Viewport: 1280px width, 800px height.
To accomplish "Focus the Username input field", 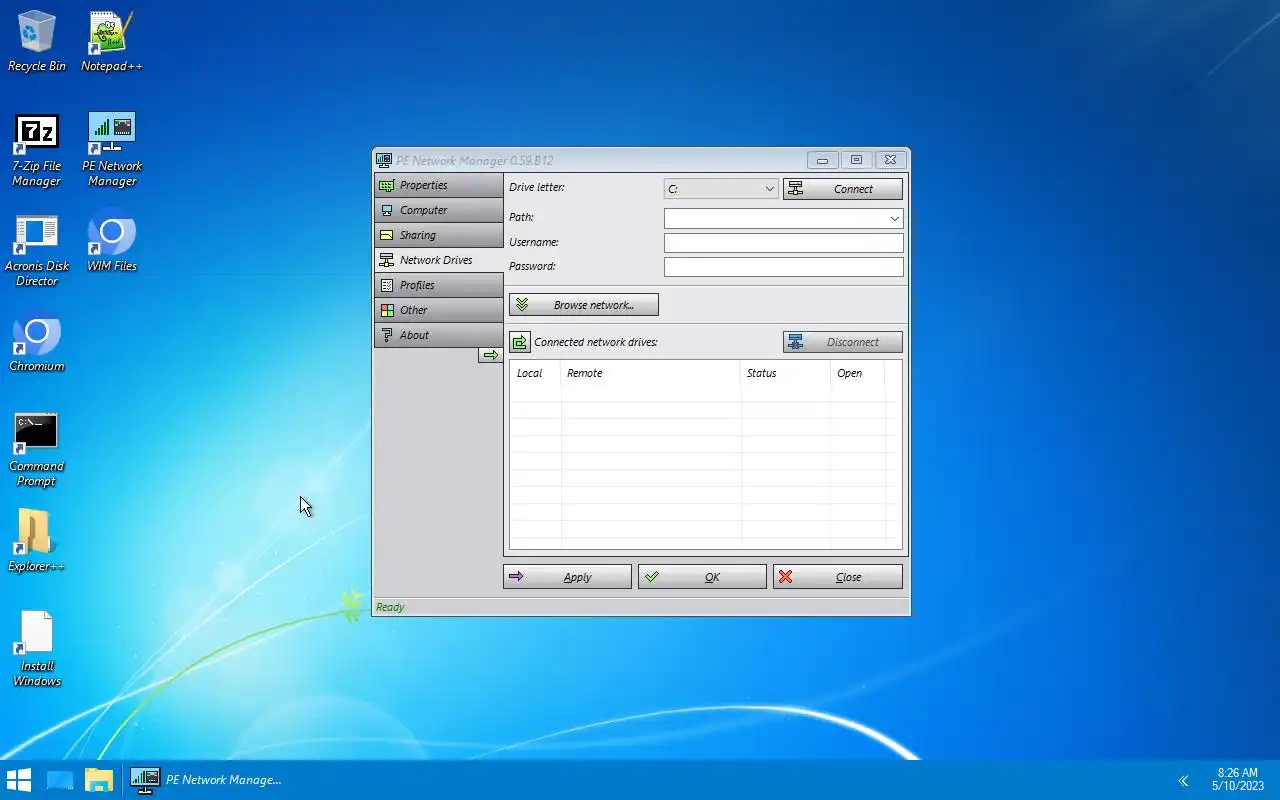I will coord(784,243).
